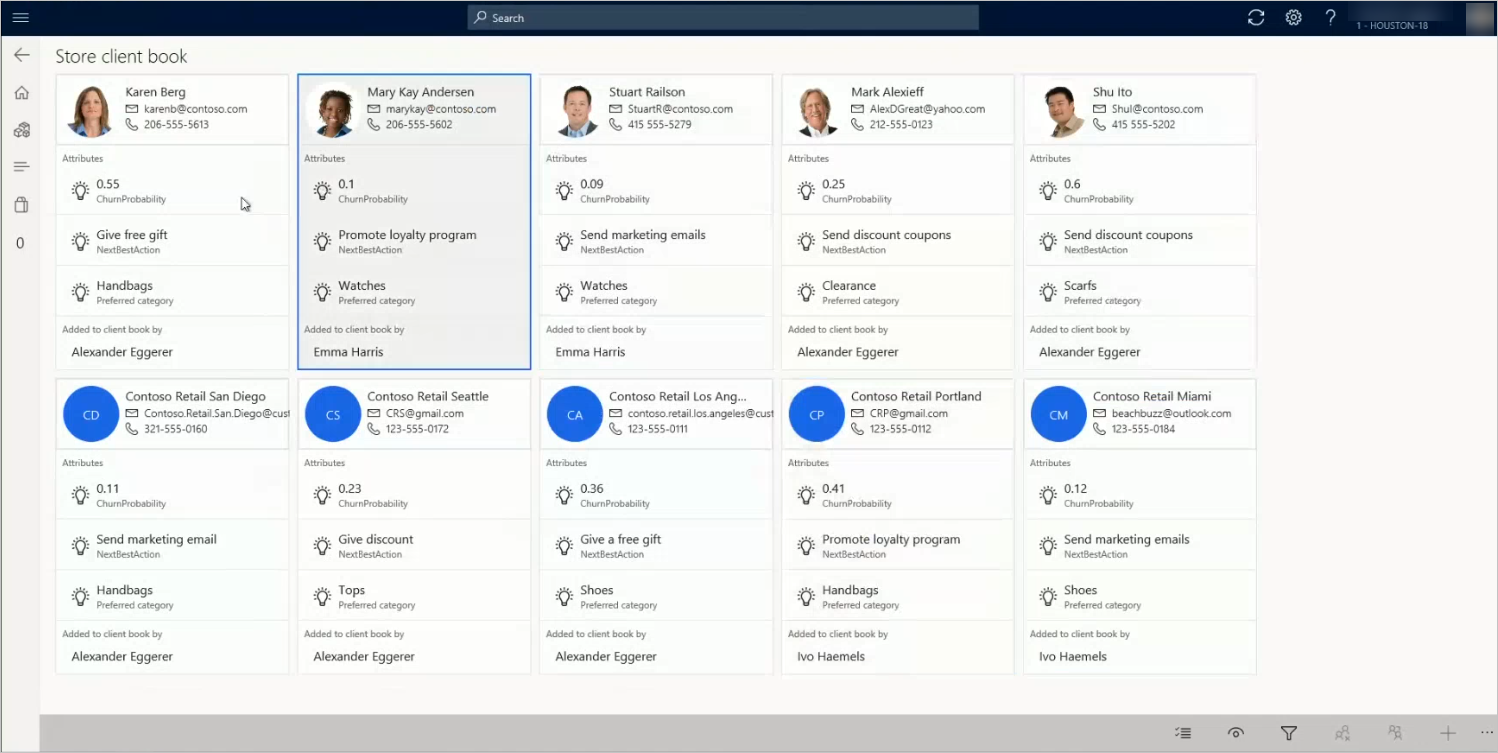This screenshot has width=1498, height=753.
Task: Click the remove client icon in bottom toolbar
Action: (1343, 733)
